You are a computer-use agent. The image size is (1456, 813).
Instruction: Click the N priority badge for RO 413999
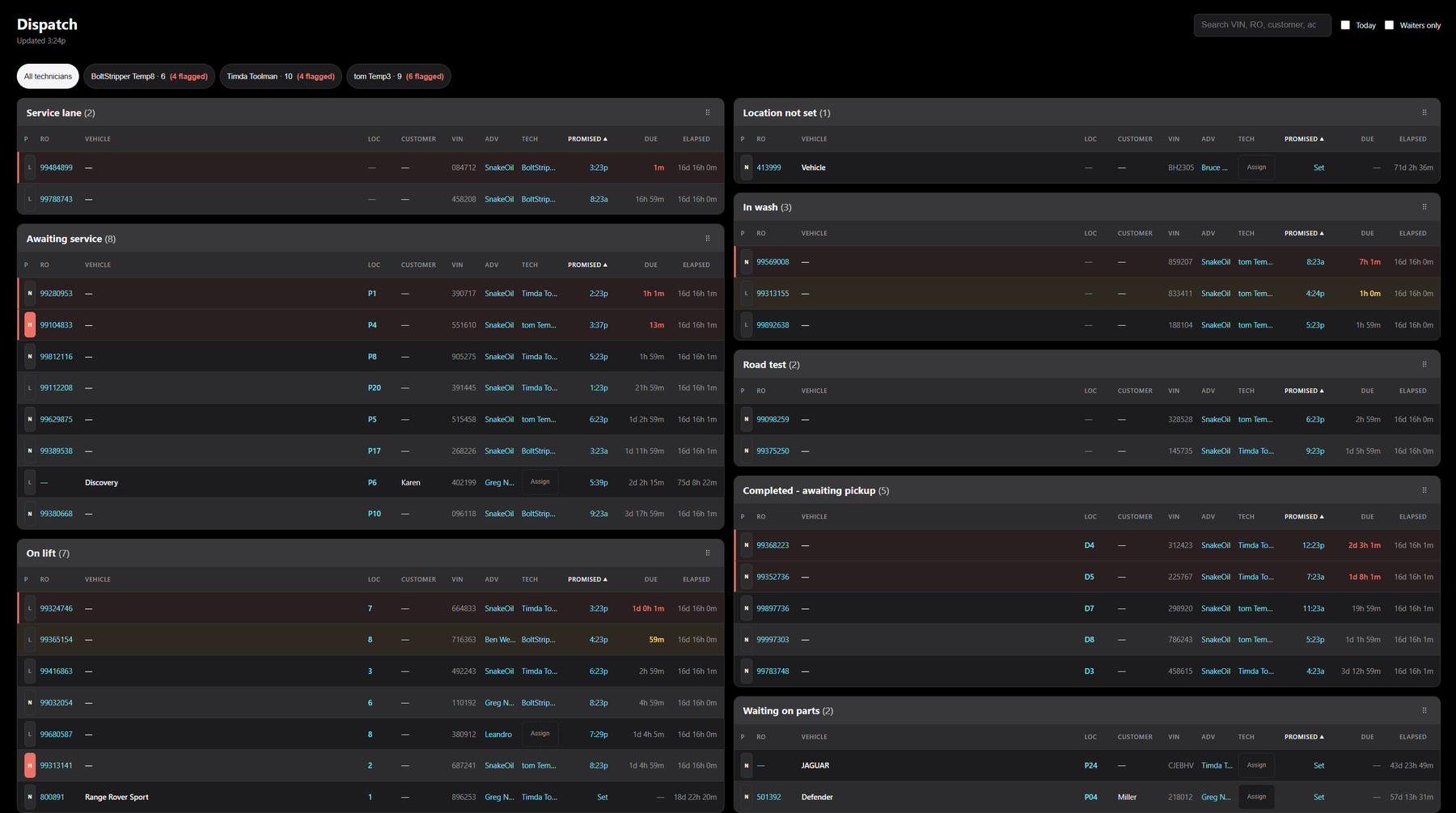(747, 167)
